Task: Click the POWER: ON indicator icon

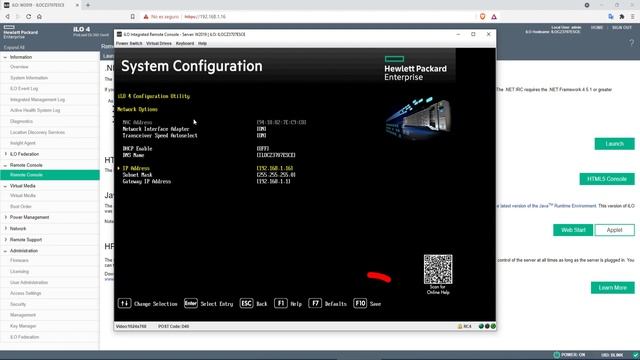Action: point(557,355)
